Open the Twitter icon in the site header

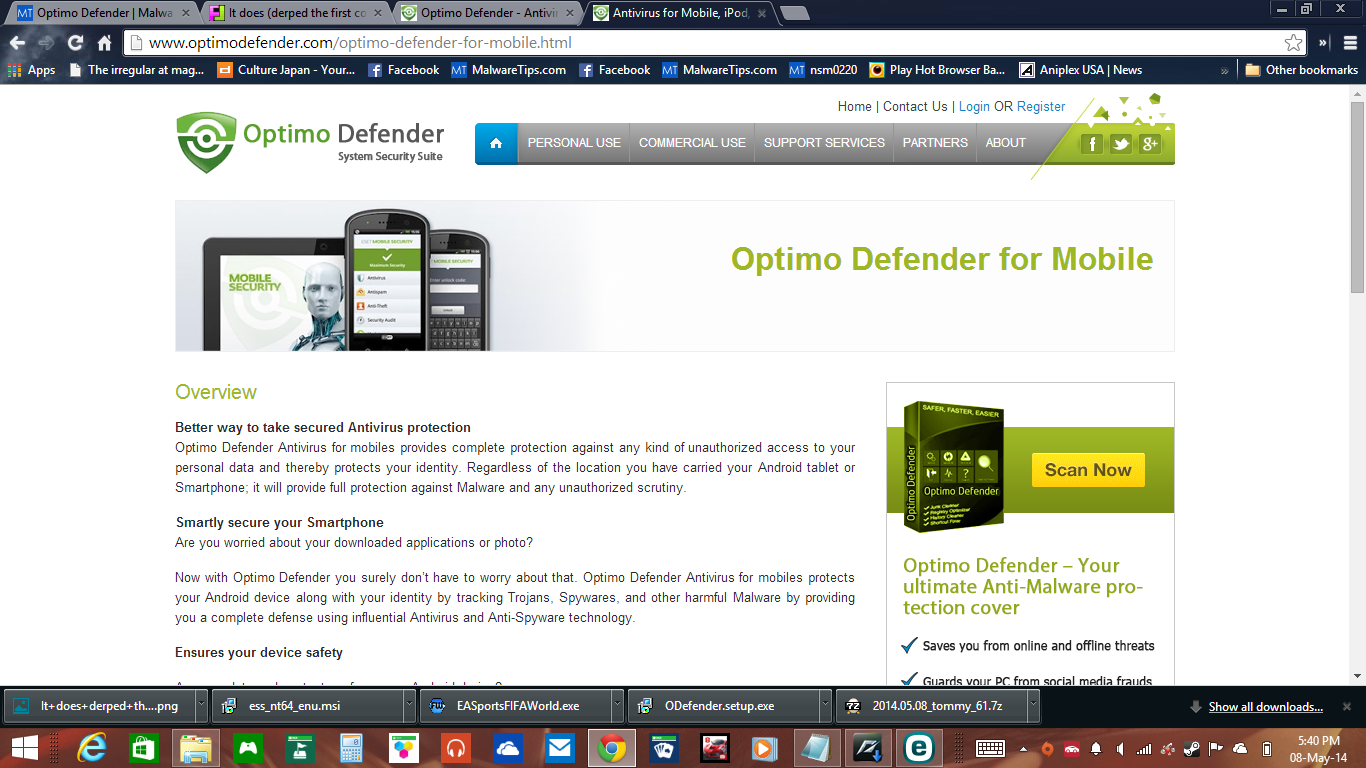1121,144
